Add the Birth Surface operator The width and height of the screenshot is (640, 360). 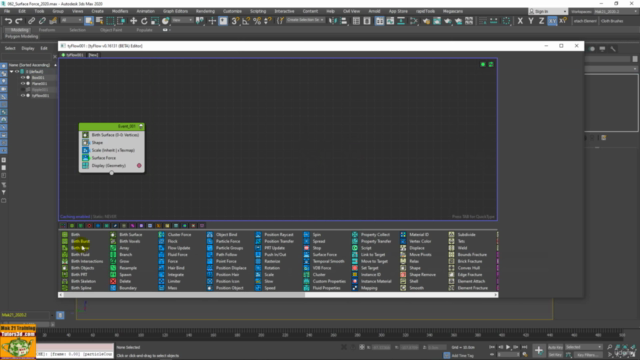[x=127, y=235]
